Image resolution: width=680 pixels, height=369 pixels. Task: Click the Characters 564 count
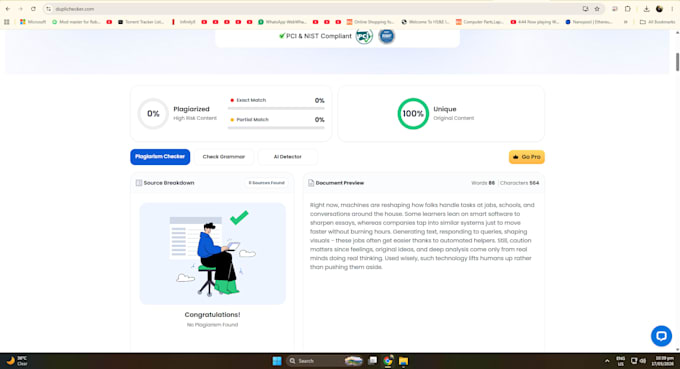coord(520,183)
